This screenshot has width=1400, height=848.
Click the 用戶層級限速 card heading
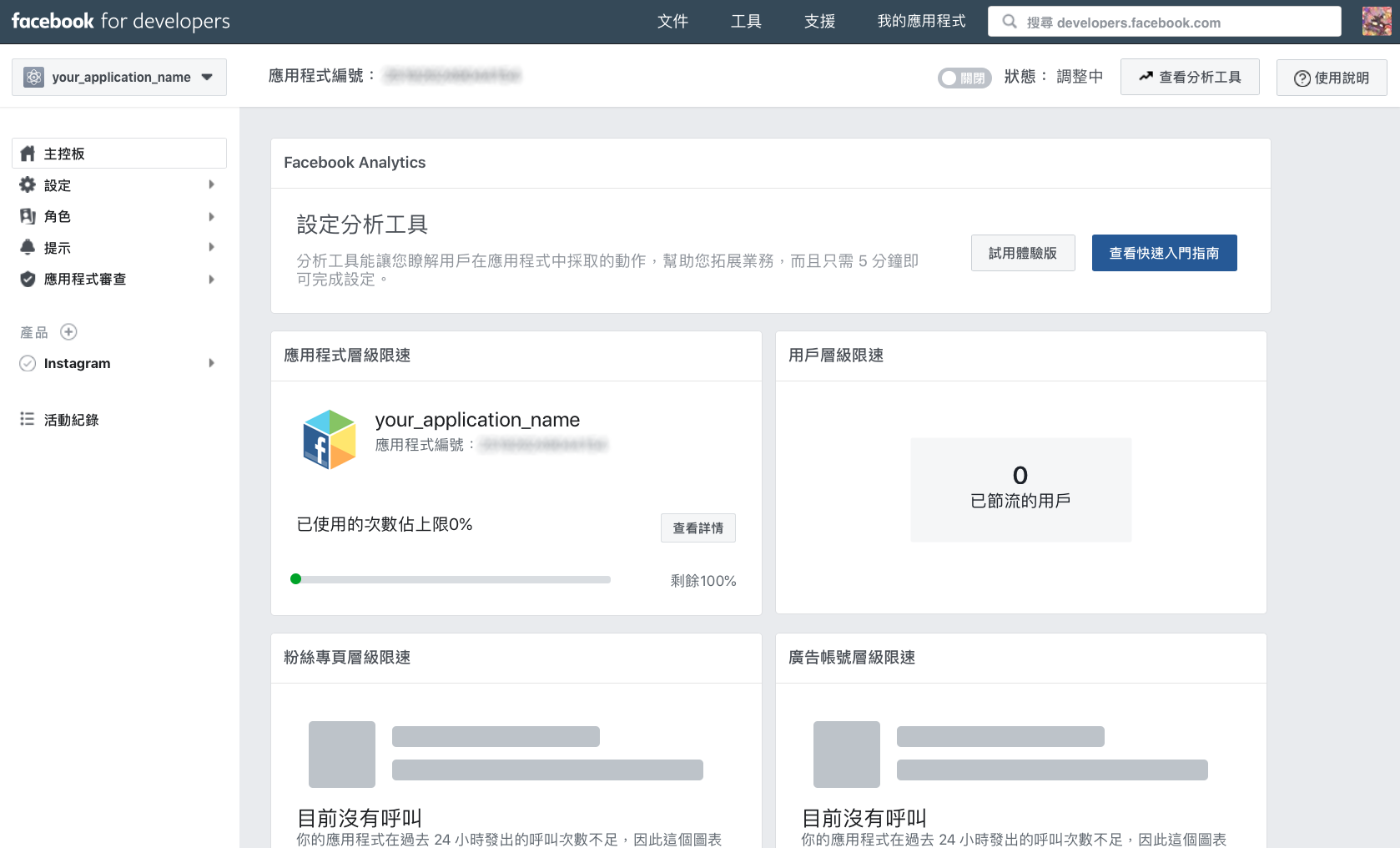pos(836,356)
